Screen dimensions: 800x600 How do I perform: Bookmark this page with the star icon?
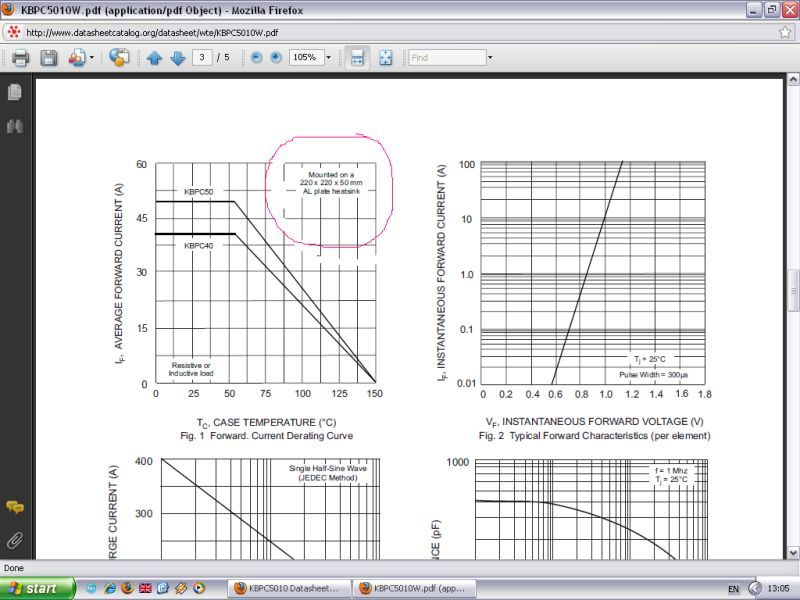[785, 32]
